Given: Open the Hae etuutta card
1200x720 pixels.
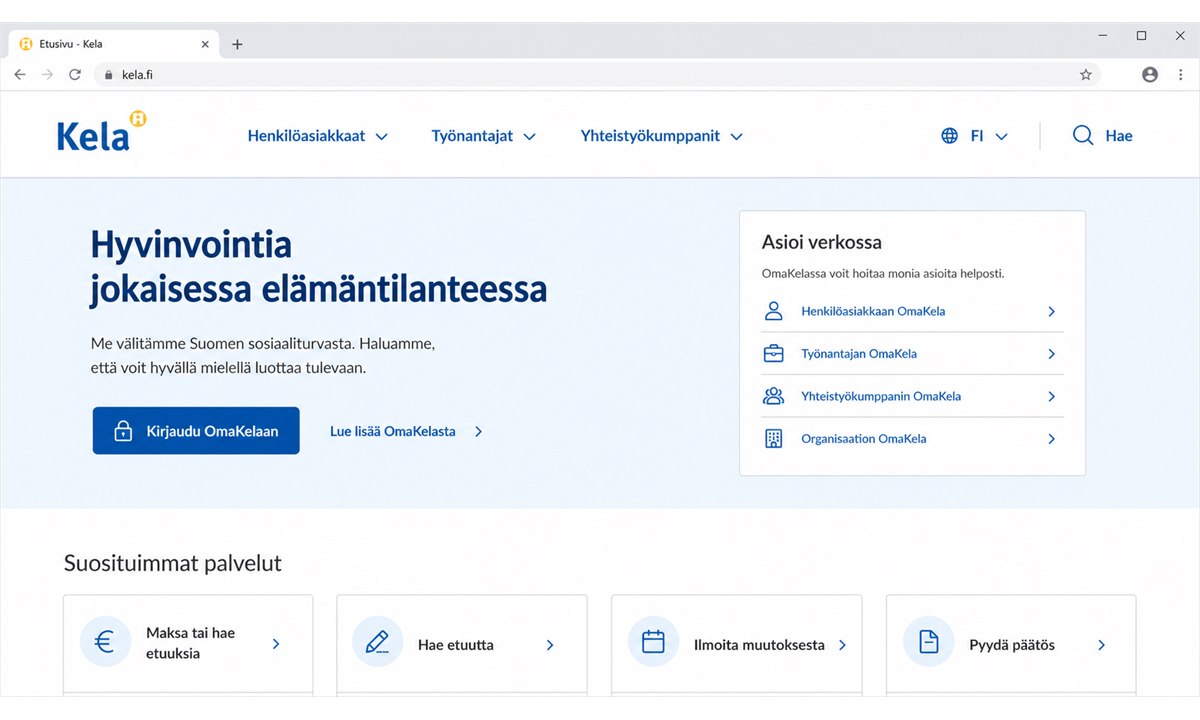Looking at the screenshot, I should coord(462,645).
